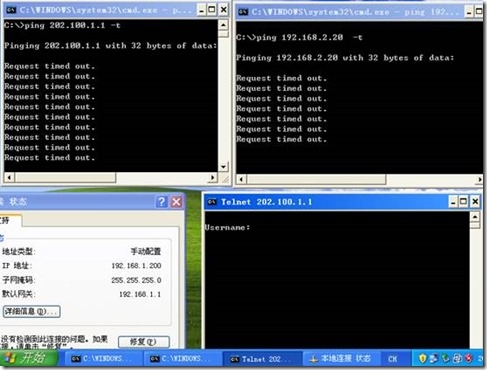The height and width of the screenshot is (370, 487).
Task: Click the IP address value 192.168.1.200
Action: pyautogui.click(x=136, y=266)
